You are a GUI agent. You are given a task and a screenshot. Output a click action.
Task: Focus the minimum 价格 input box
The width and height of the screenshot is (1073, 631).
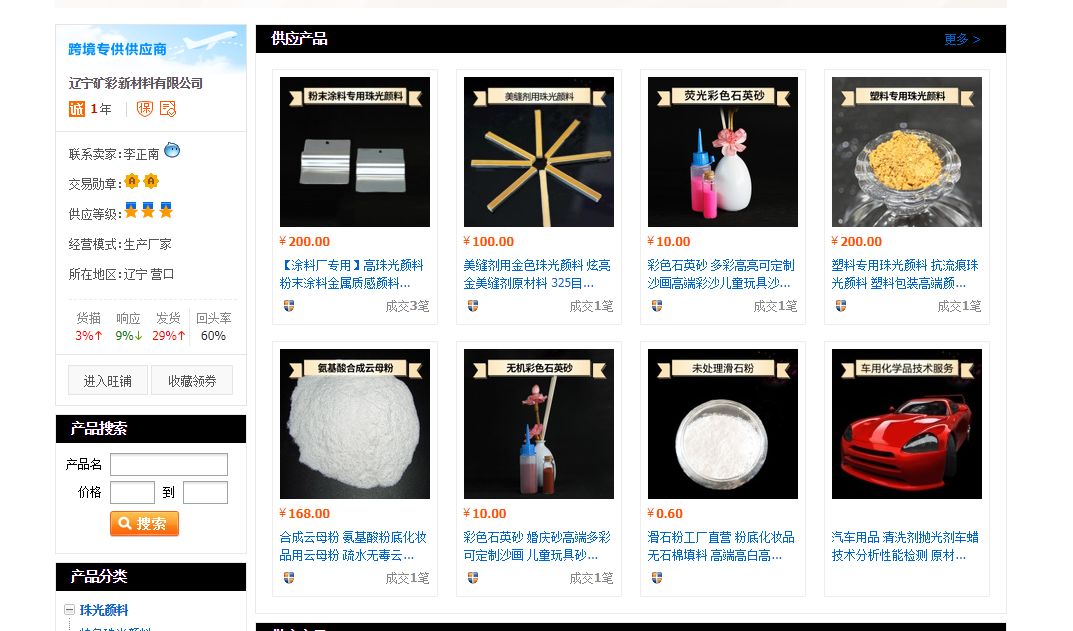pyautogui.click(x=133, y=492)
